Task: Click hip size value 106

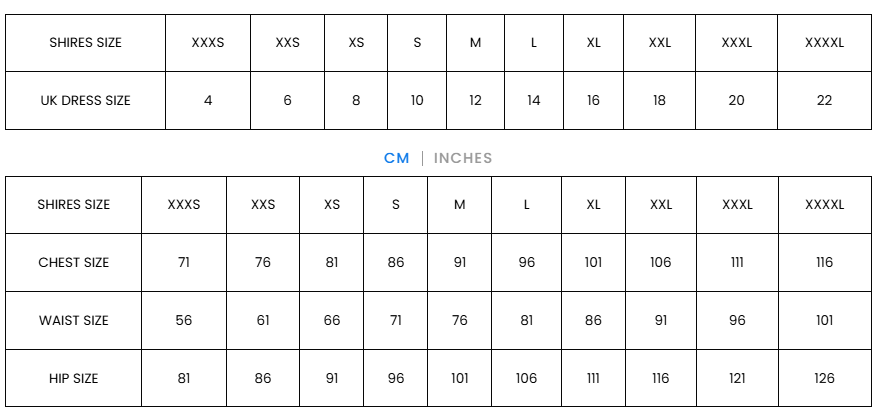Action: (527, 379)
